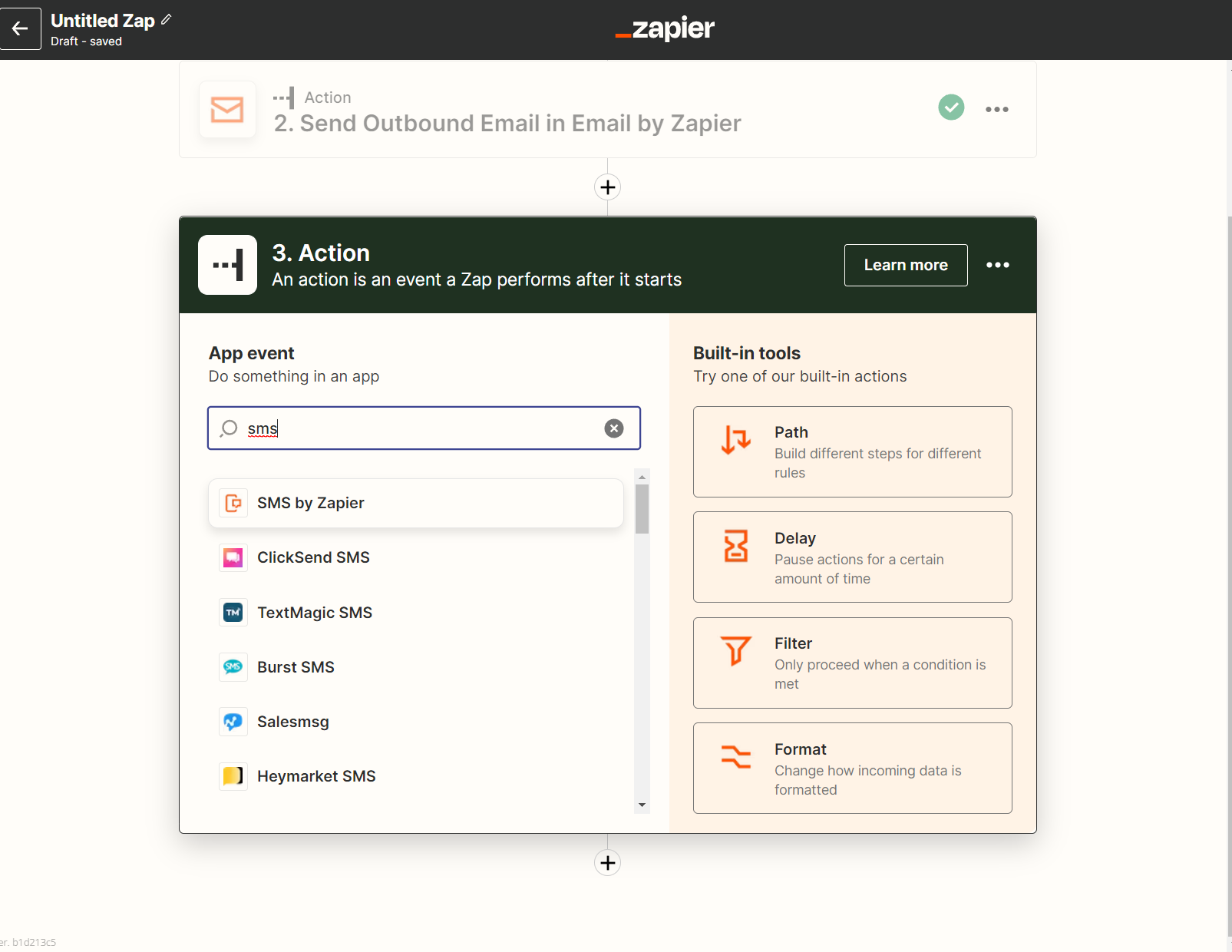Click the Path branching arrows icon
1232x952 pixels.
click(736, 440)
